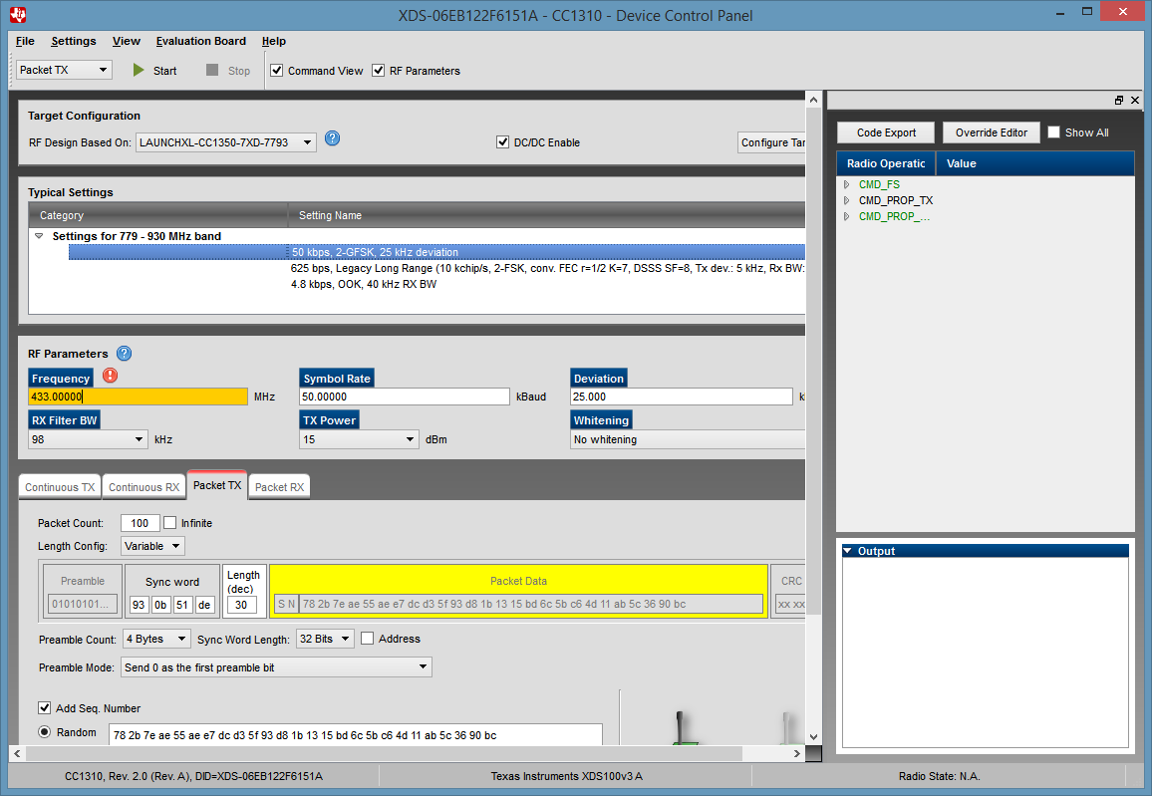Click the Frequency input field

click(x=138, y=396)
